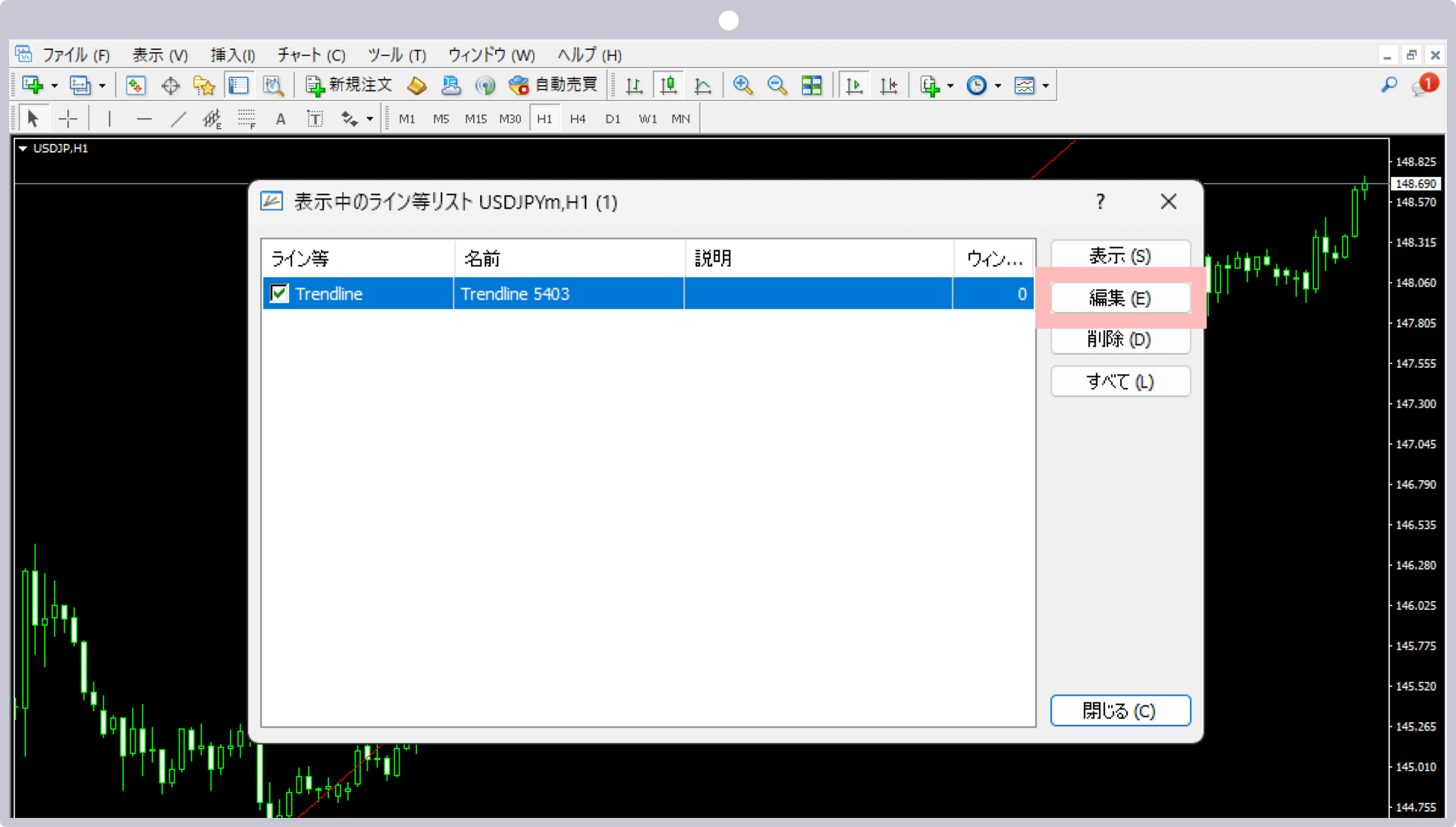The image size is (1456, 827).
Task: Click the dialog help question mark
Action: point(1100,201)
